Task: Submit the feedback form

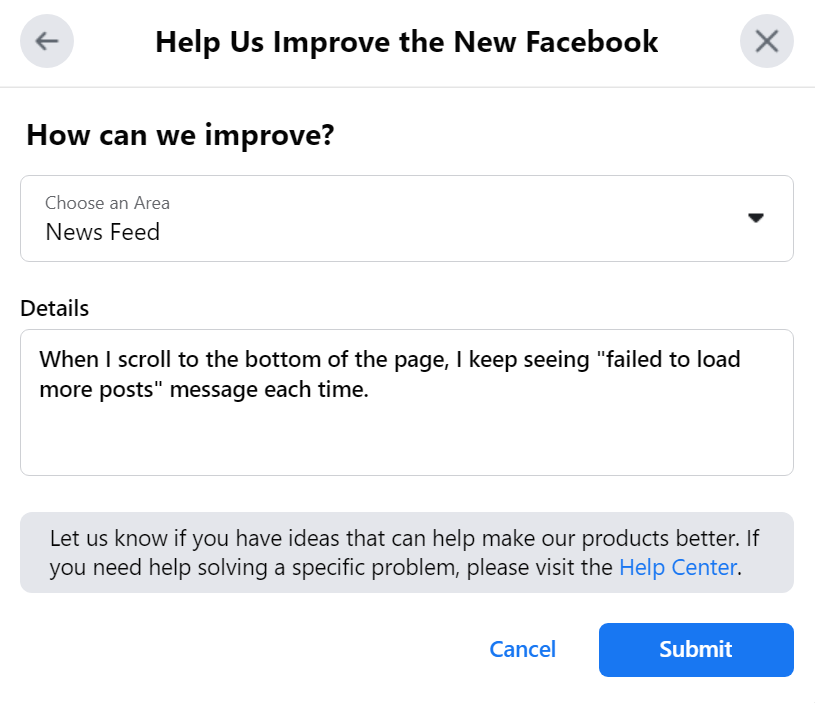Action: click(x=696, y=649)
